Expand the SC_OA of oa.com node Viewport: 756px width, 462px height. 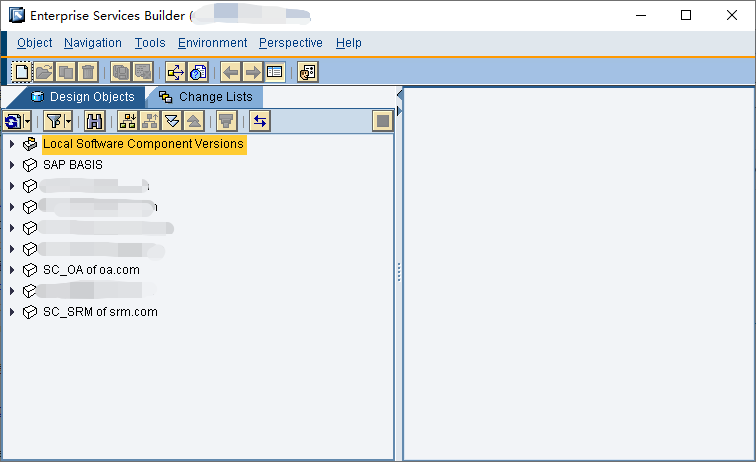[x=12, y=270]
